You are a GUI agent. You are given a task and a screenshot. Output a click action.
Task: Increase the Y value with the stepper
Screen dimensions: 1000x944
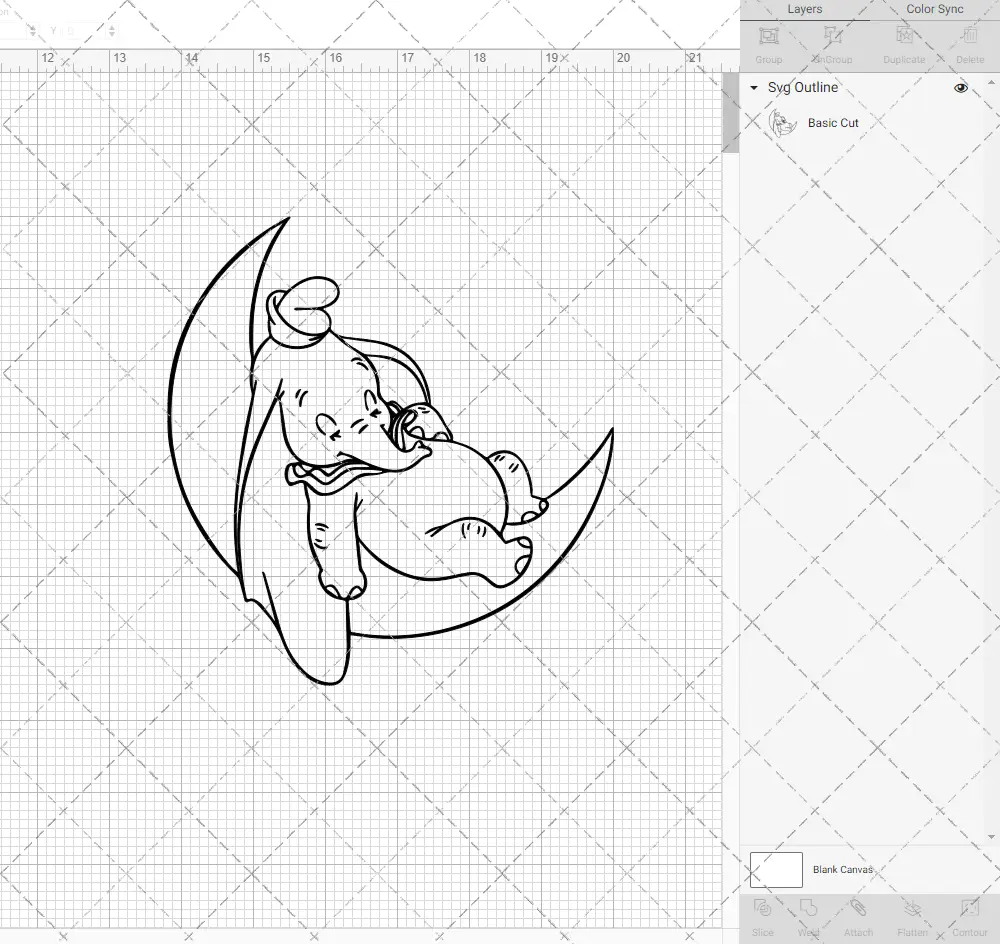coord(112,28)
